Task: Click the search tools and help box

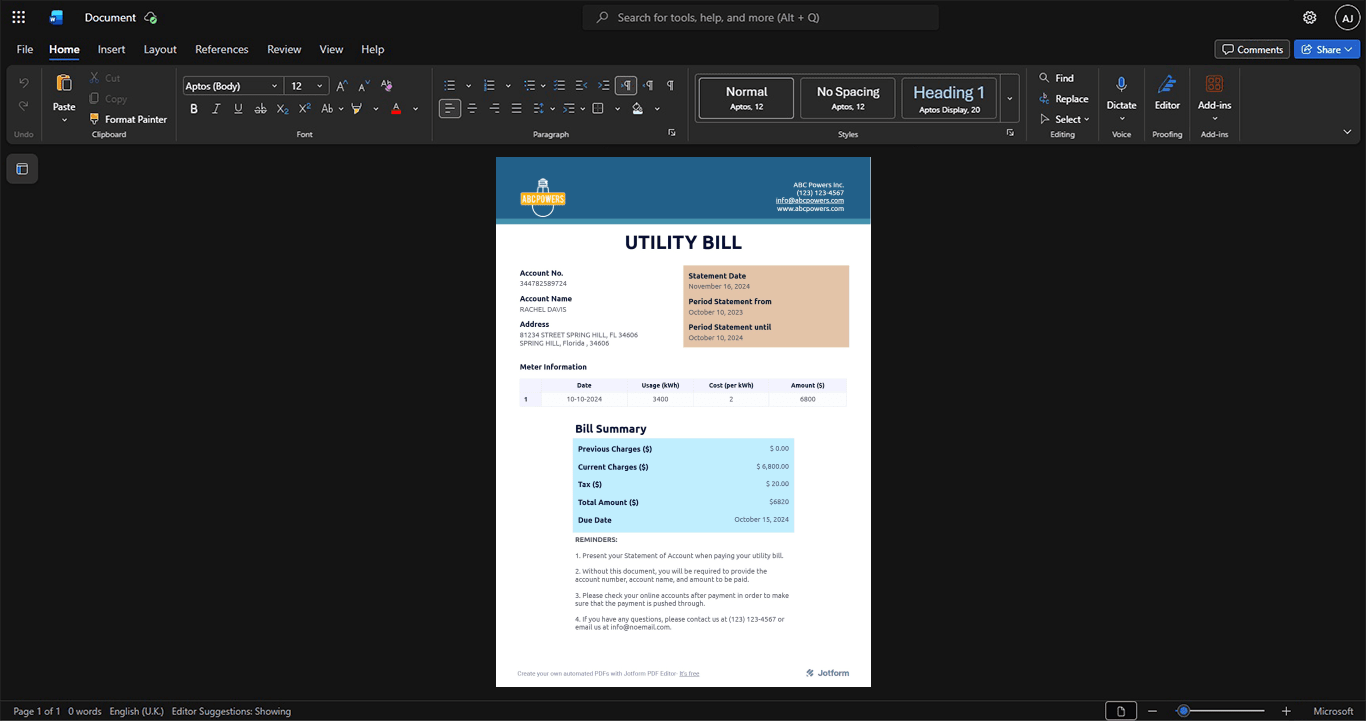Action: point(761,17)
